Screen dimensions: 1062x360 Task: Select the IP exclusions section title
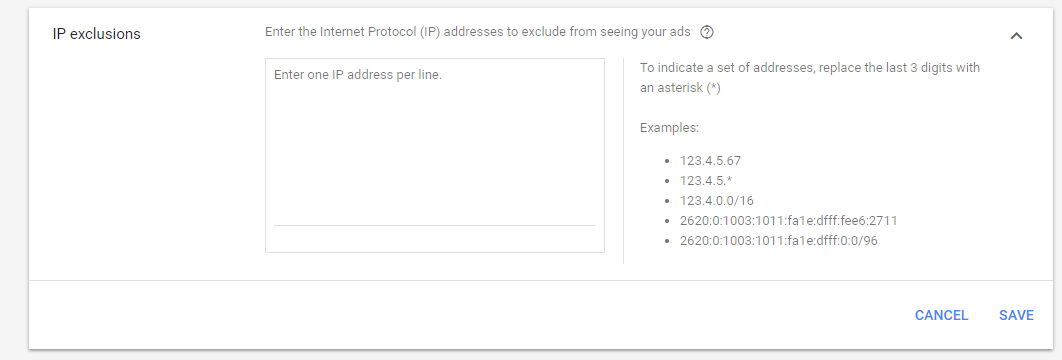tap(96, 34)
